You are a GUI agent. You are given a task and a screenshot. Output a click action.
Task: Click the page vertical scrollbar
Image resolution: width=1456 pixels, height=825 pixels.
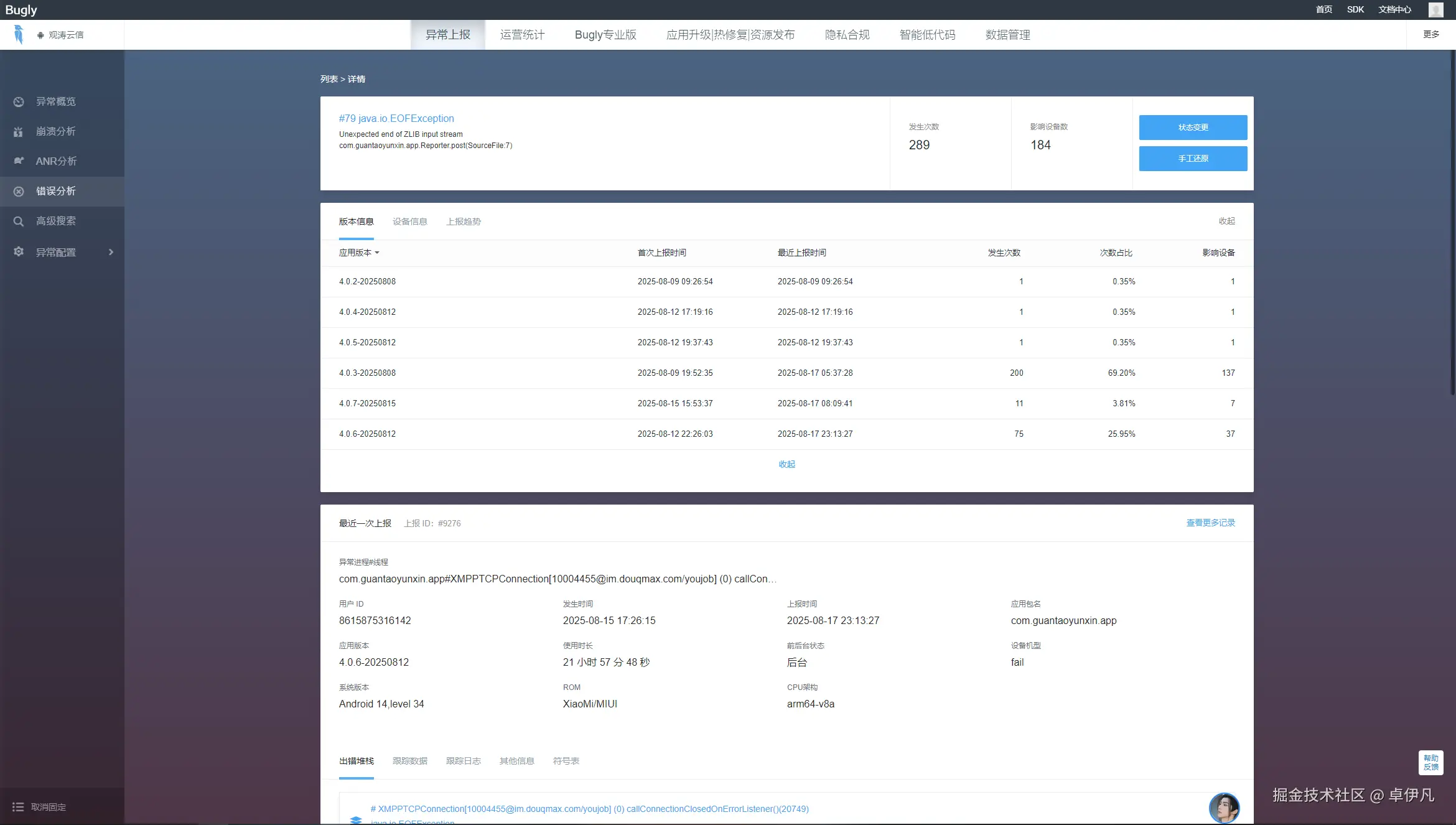pyautogui.click(x=1453, y=224)
